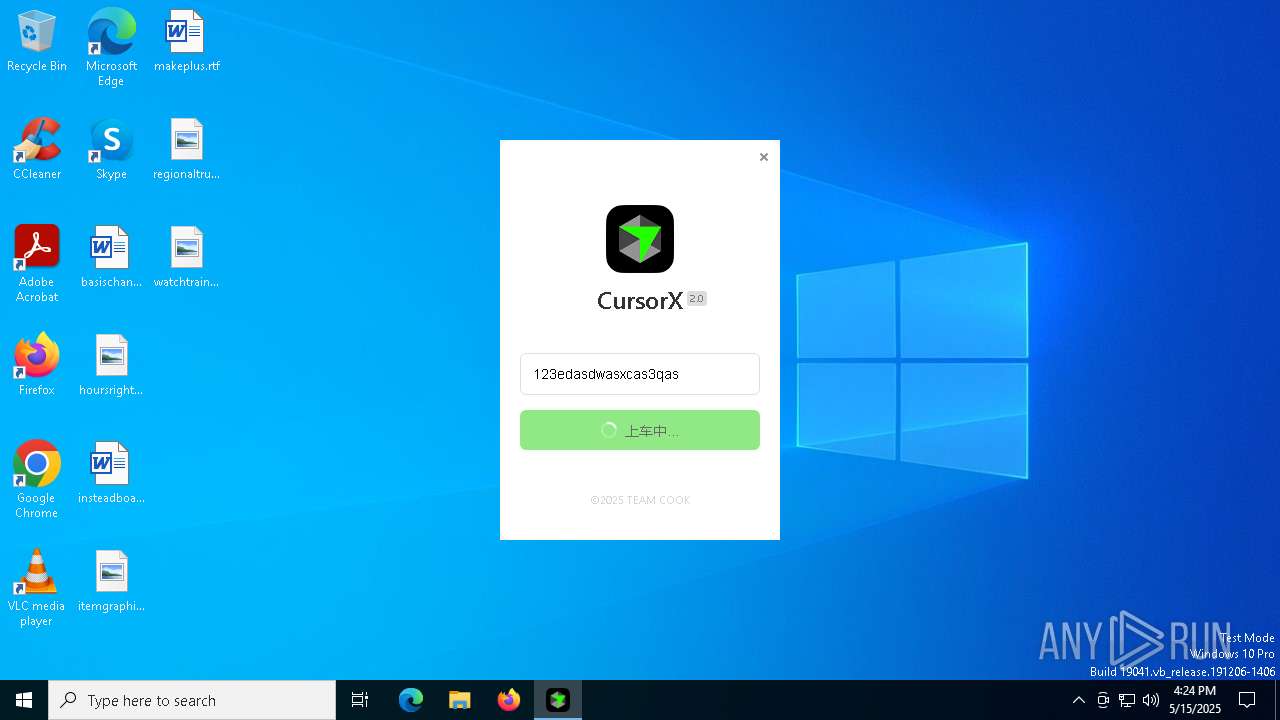Select the Skype desktop shortcut

click(111, 150)
